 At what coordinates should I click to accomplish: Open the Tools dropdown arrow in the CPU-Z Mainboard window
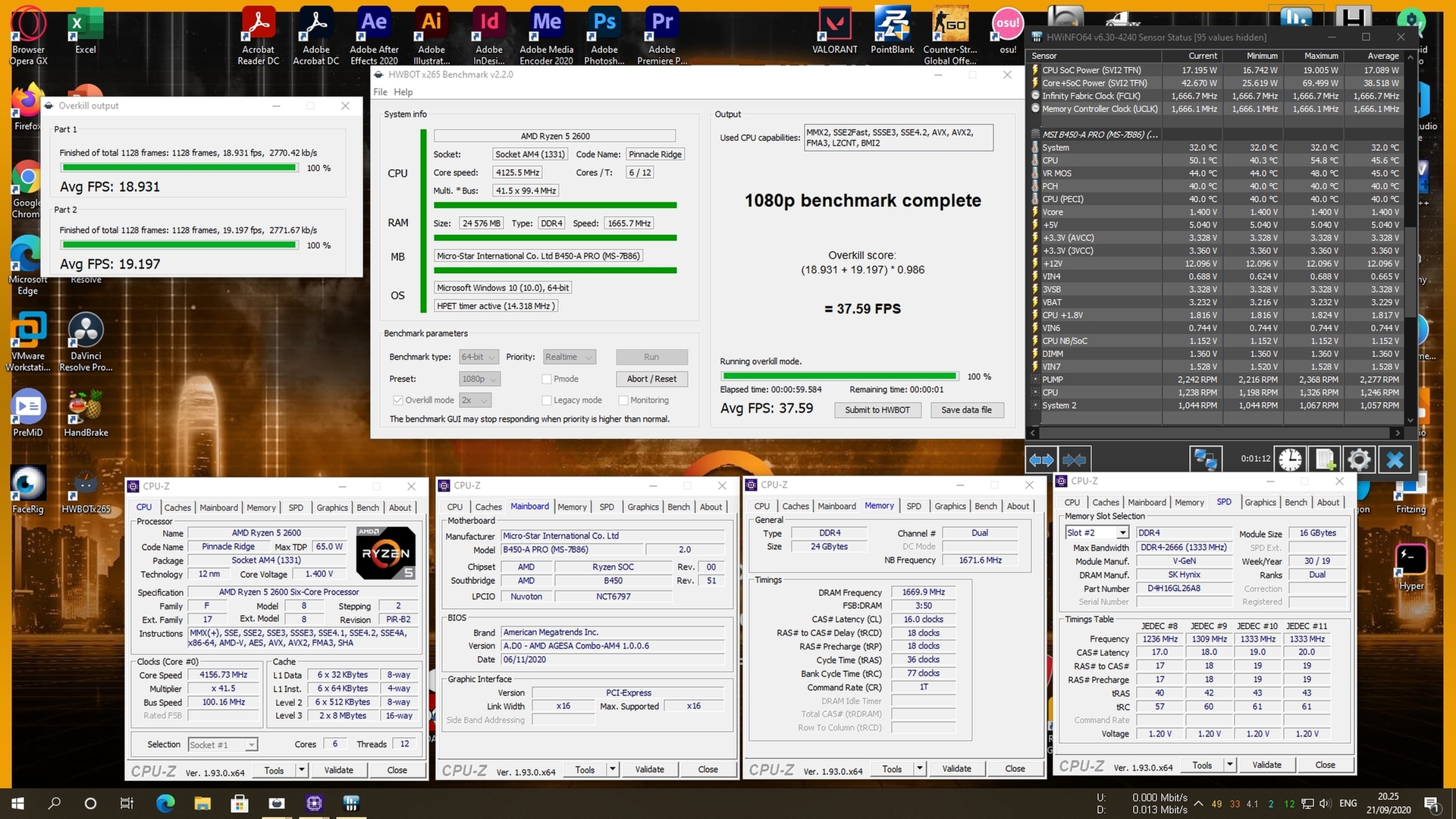pyautogui.click(x=612, y=770)
